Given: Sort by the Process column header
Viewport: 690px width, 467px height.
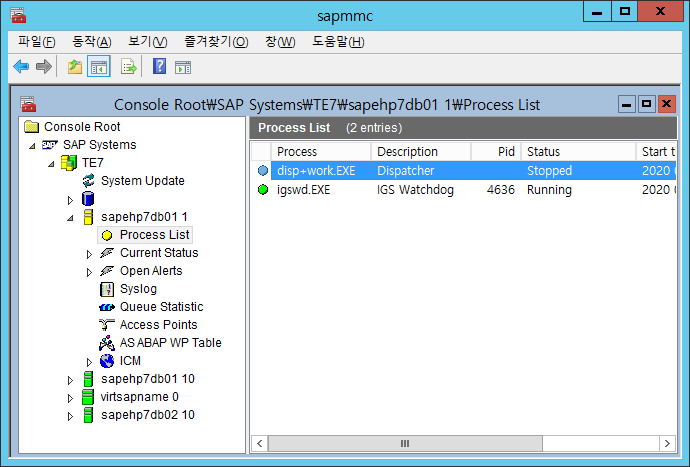Looking at the screenshot, I should [x=321, y=151].
